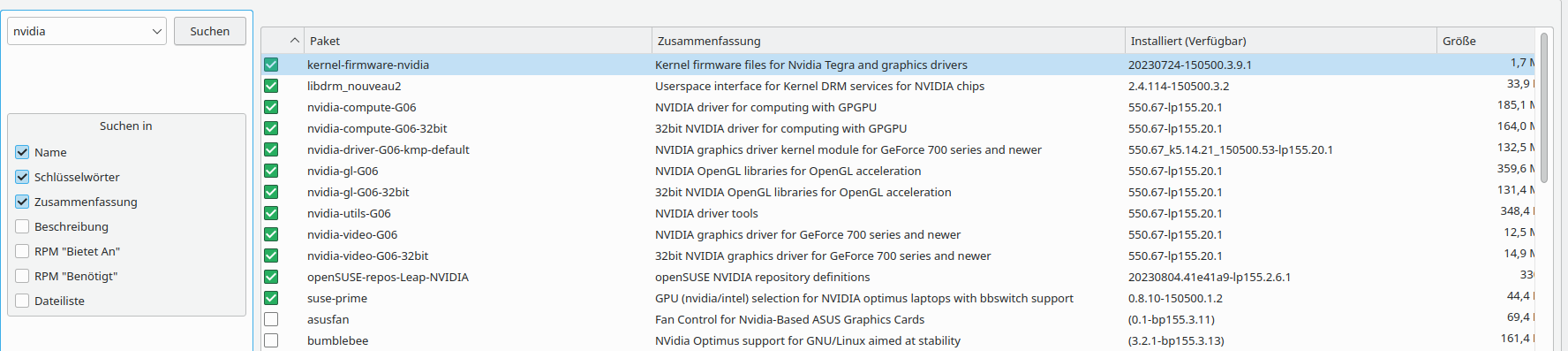Click version 20230724-150500.3.9.1
The width and height of the screenshot is (1568, 351).
pyautogui.click(x=1190, y=65)
